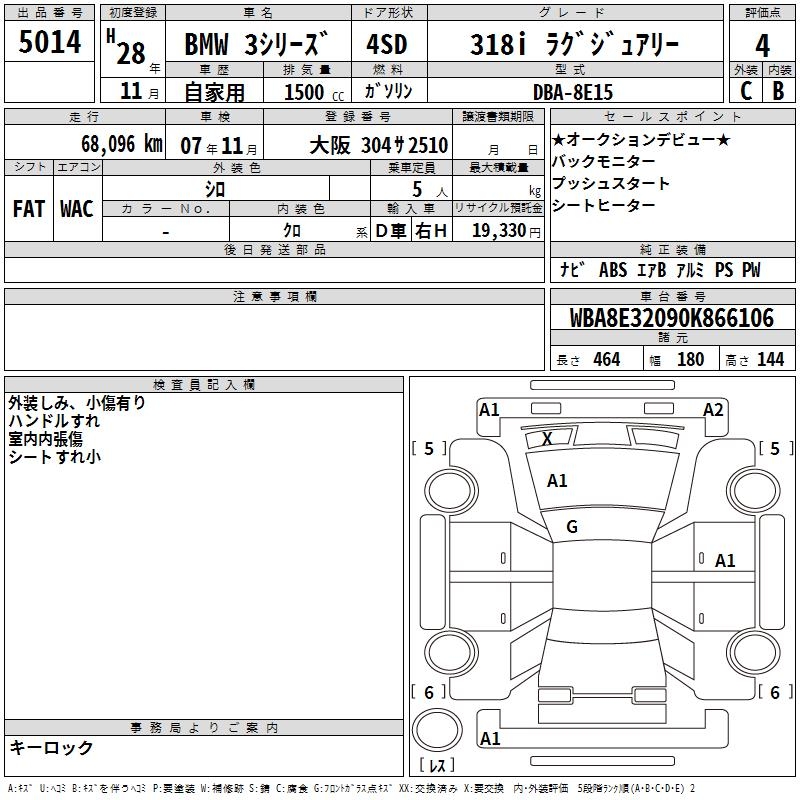
Task: Click the empty 後日発送部品 field
Action: click(x=274, y=270)
